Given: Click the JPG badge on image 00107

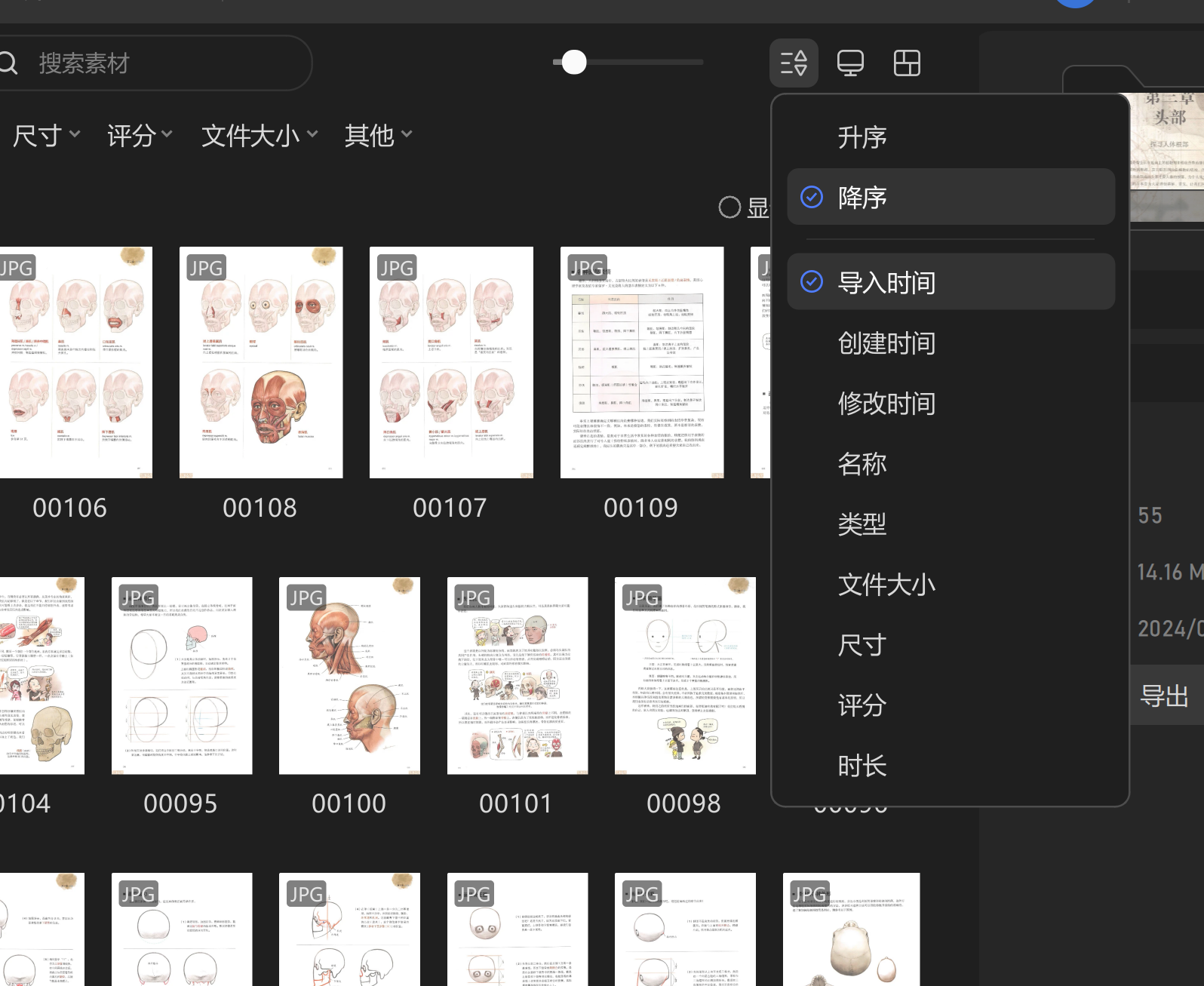Looking at the screenshot, I should tap(397, 268).
